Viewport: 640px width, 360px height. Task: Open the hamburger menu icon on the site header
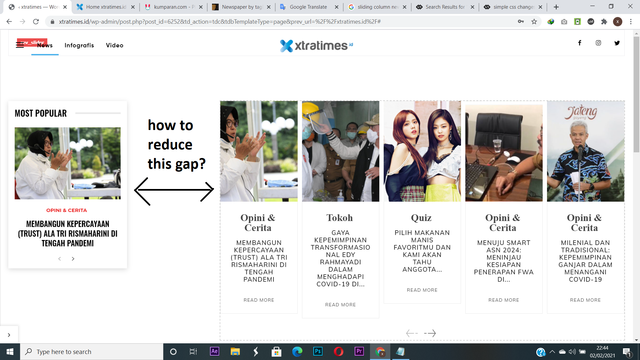(20, 45)
